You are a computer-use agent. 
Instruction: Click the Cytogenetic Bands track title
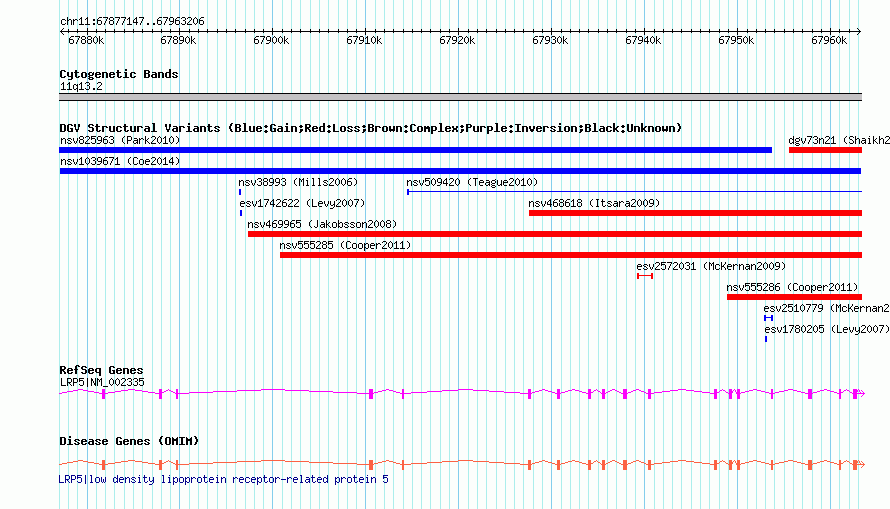pos(119,74)
